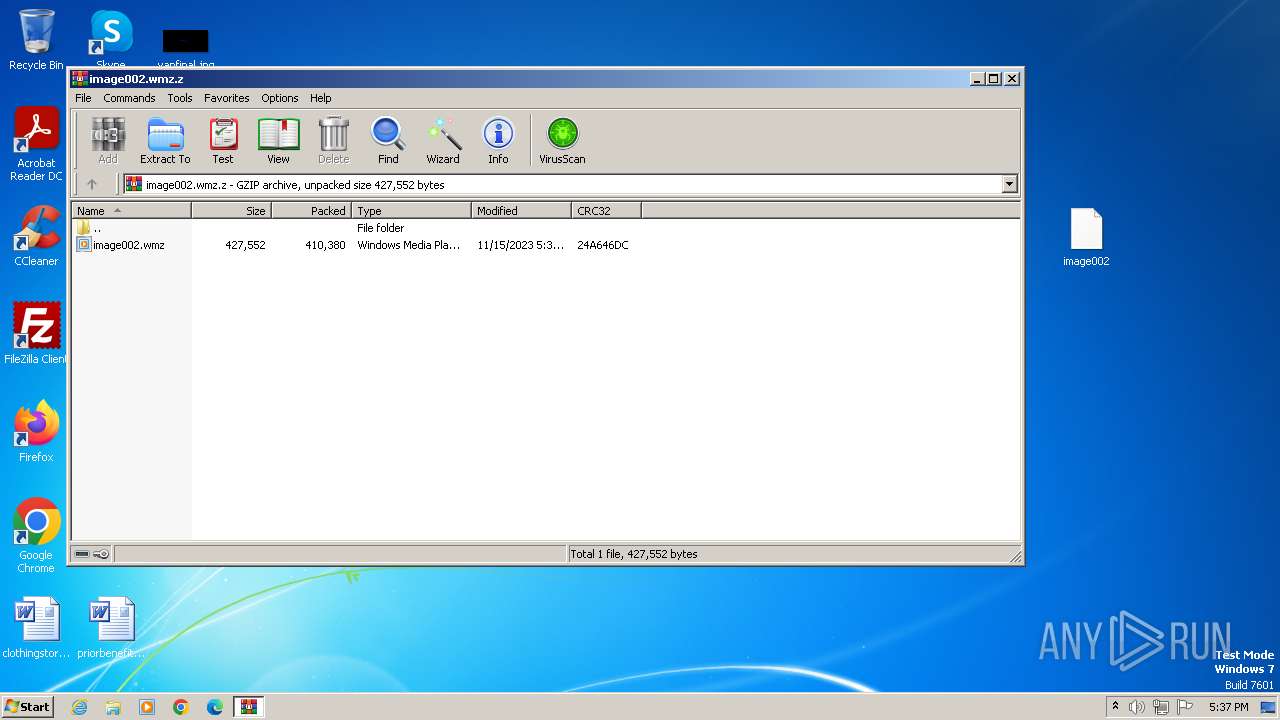
Task: Click the 'Windows Media Pla...' type cell
Action: click(x=409, y=245)
